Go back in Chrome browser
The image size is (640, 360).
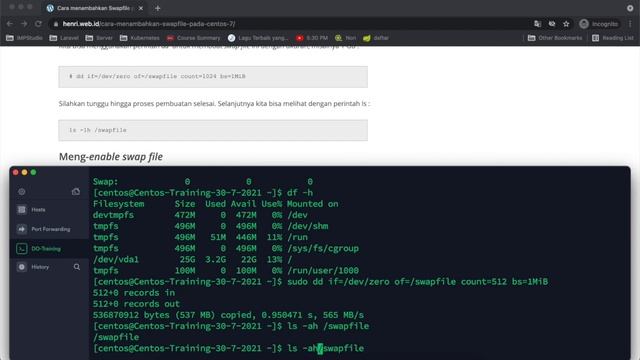[x=10, y=24]
